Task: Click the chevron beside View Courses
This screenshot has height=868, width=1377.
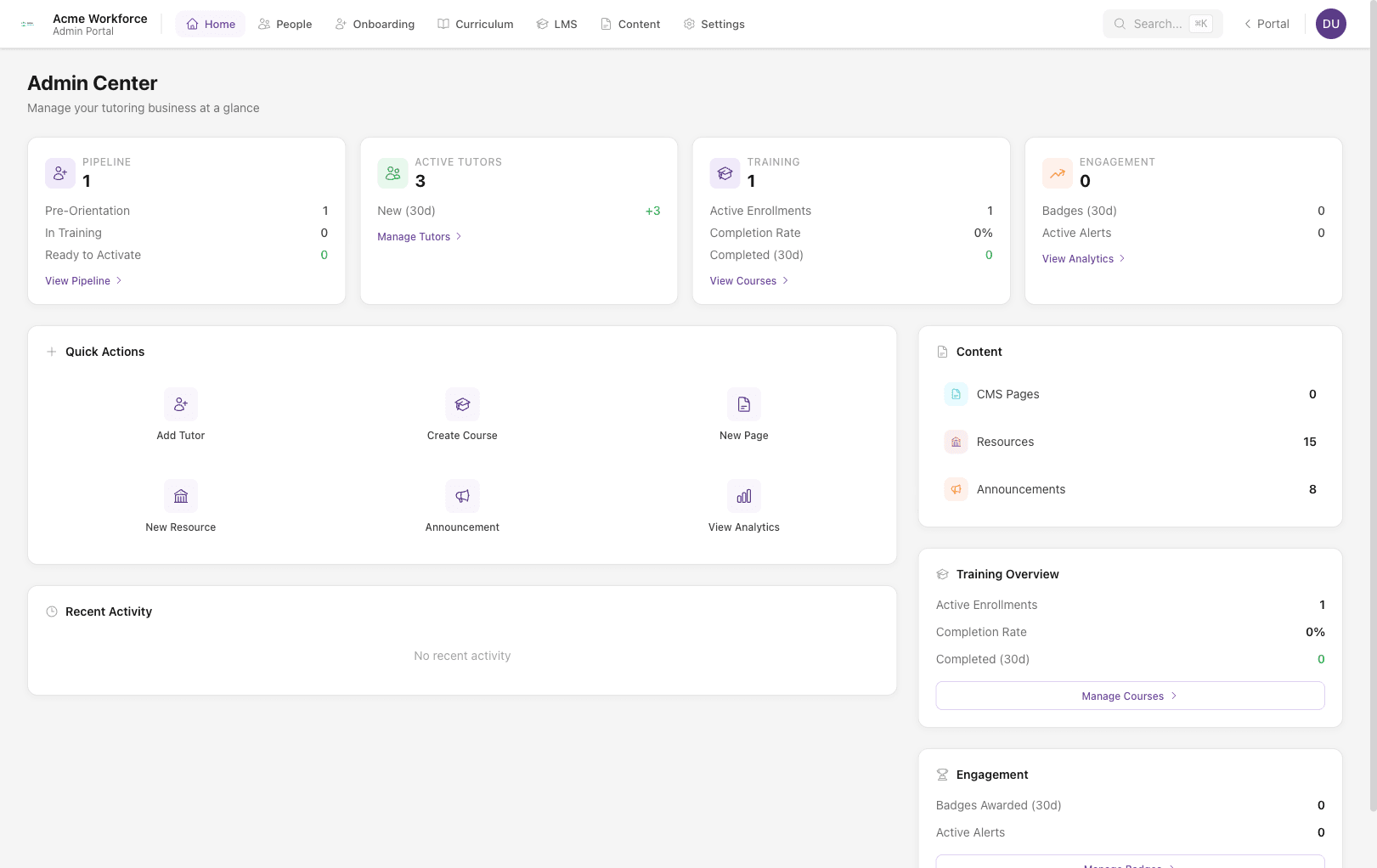Action: coord(786,280)
